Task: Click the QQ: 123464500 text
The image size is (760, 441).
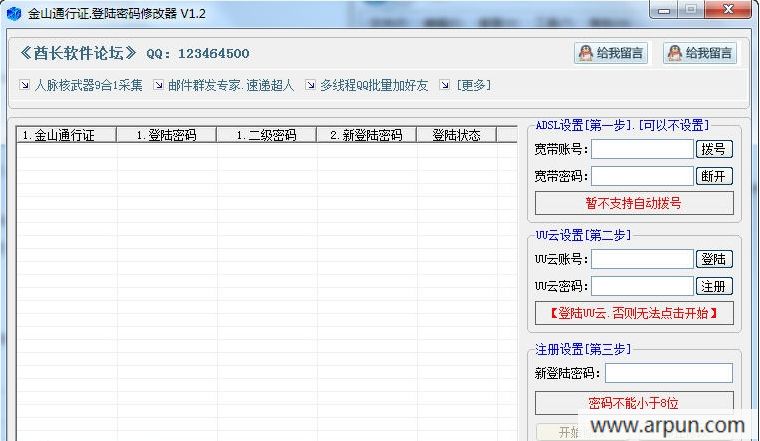Action: (198, 53)
